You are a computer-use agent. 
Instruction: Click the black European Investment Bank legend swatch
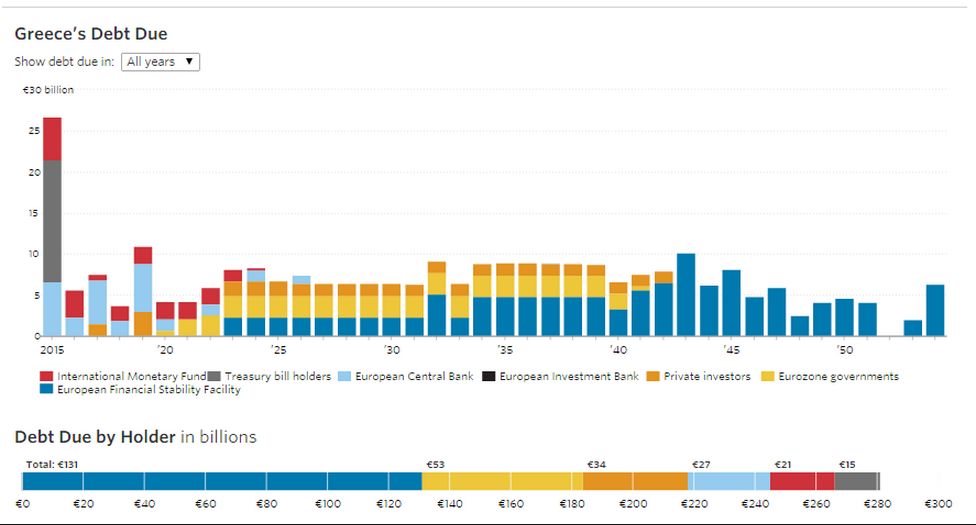tap(488, 377)
